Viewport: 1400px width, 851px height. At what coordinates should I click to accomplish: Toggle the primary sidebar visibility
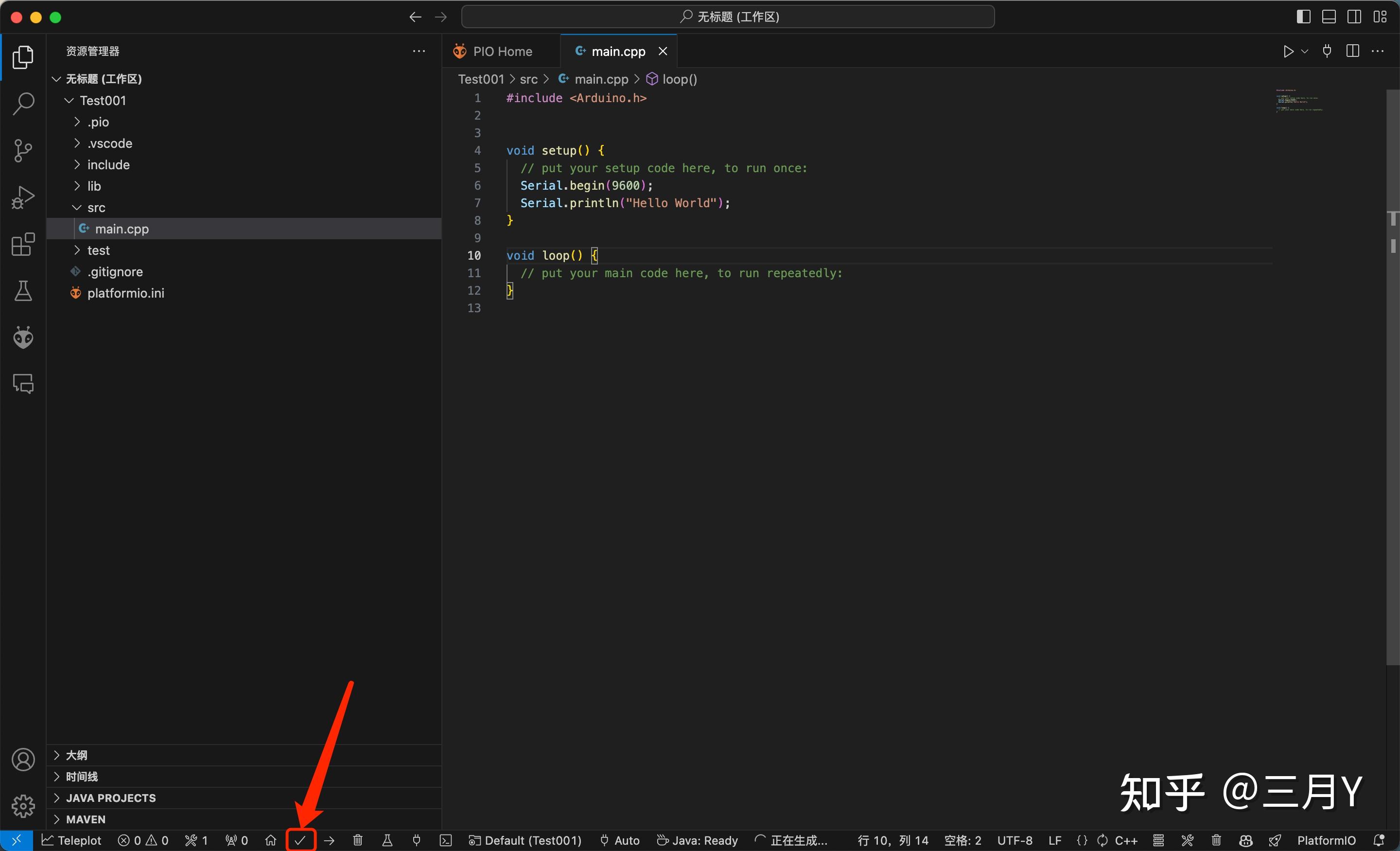(1303, 17)
